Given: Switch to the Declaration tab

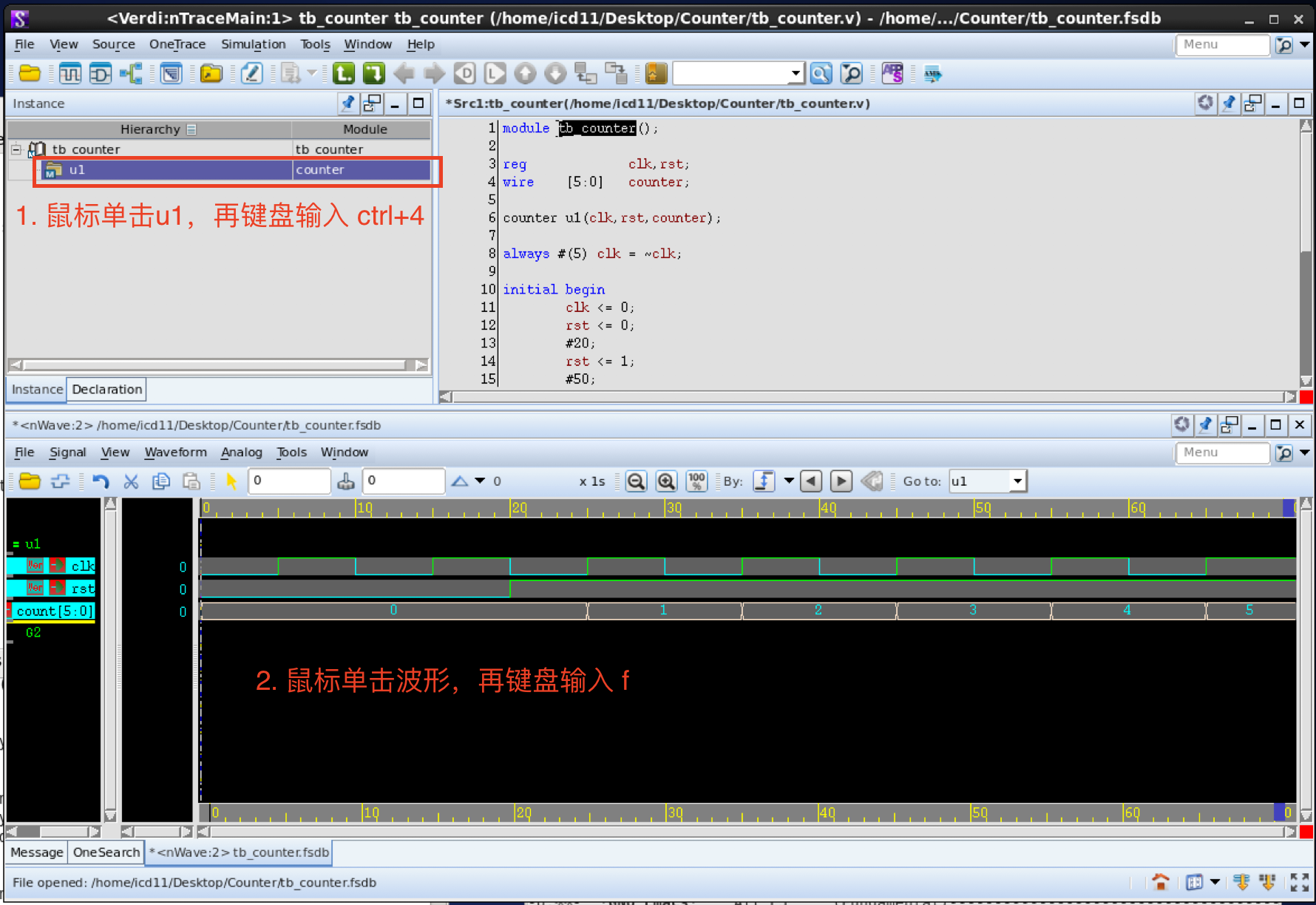Looking at the screenshot, I should click(106, 390).
